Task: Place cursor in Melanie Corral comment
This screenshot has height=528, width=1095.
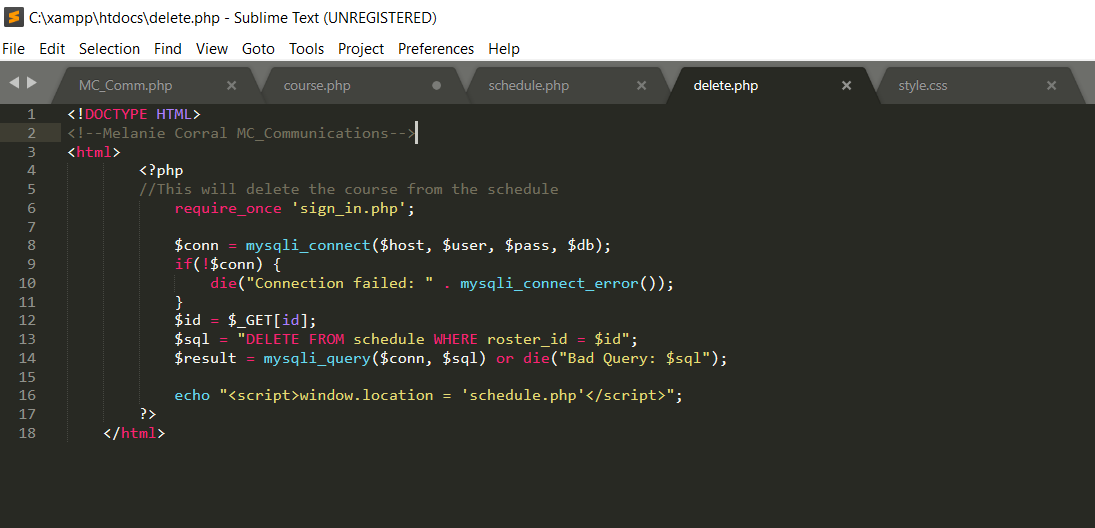Action: 242,133
